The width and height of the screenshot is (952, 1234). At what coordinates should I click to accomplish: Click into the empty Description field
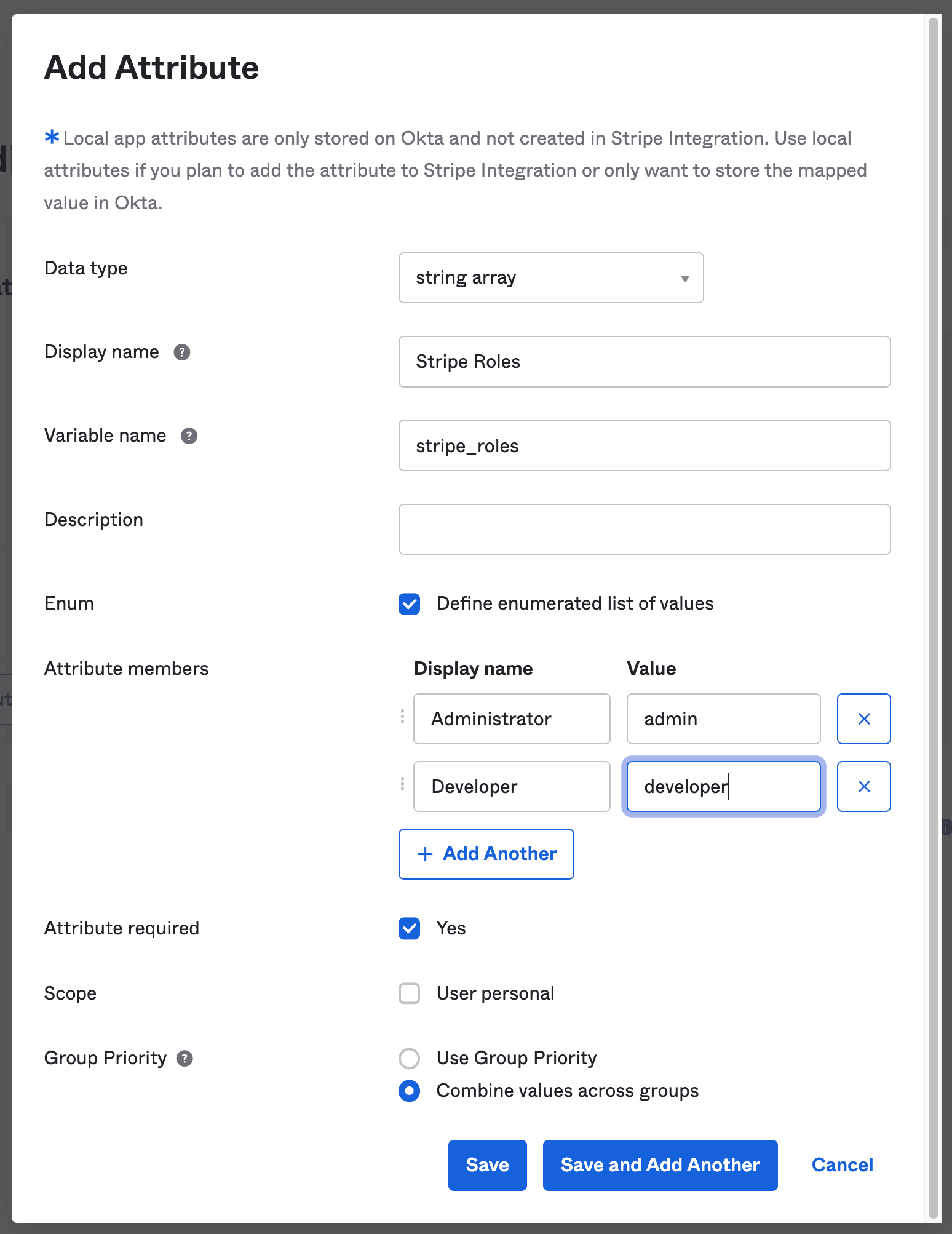coord(645,529)
